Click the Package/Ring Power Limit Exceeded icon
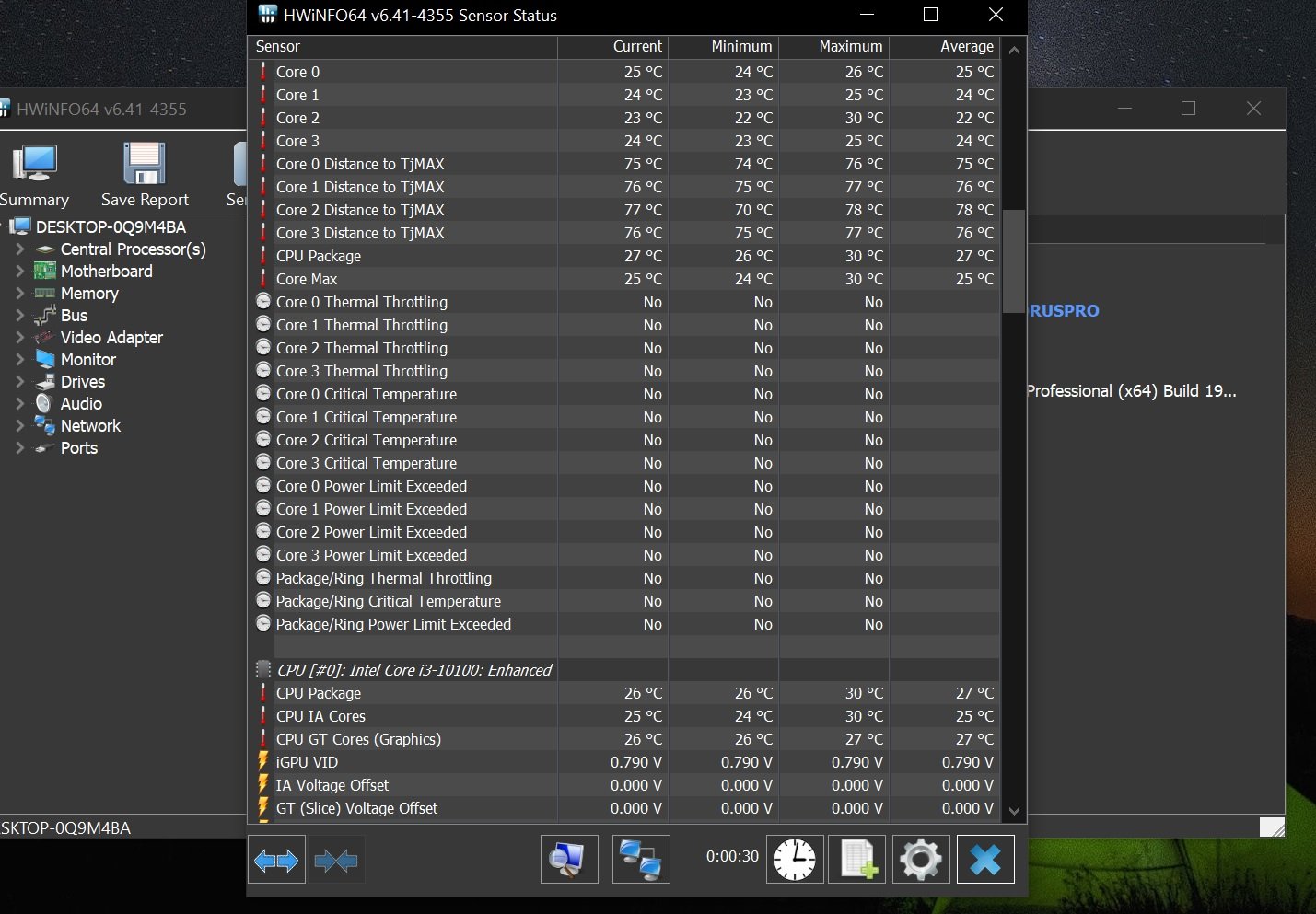Image resolution: width=1316 pixels, height=914 pixels. tap(263, 623)
